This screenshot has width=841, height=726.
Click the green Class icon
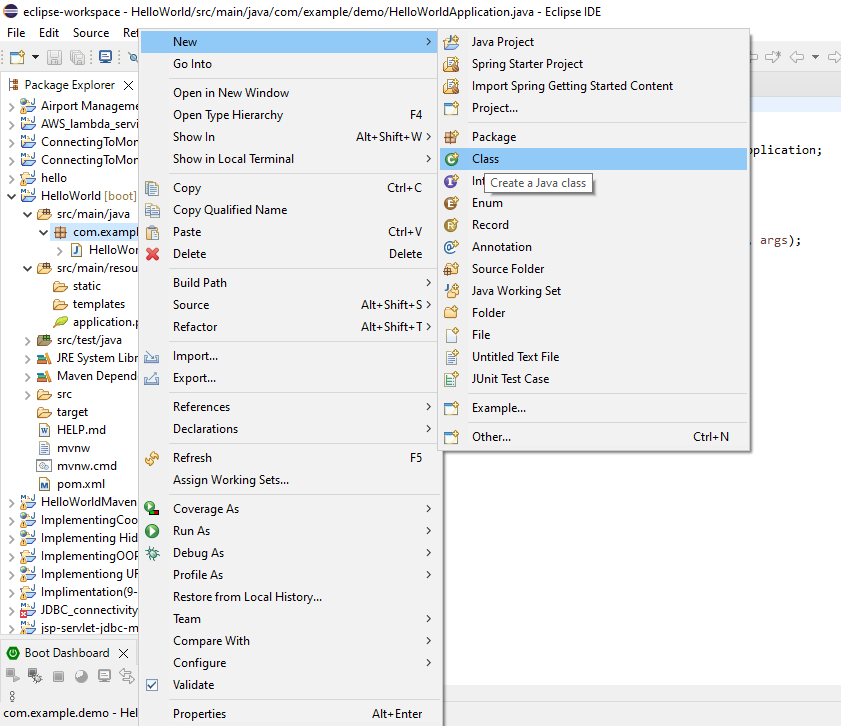click(x=452, y=159)
